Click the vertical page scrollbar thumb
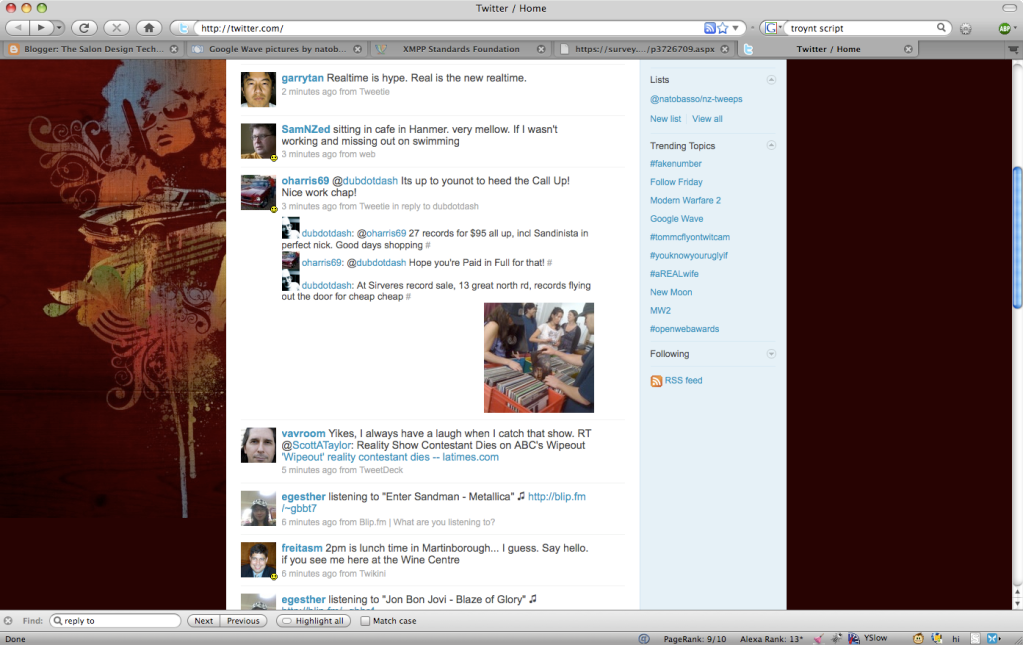Screen dimensions: 1023x645 click(x=1017, y=237)
